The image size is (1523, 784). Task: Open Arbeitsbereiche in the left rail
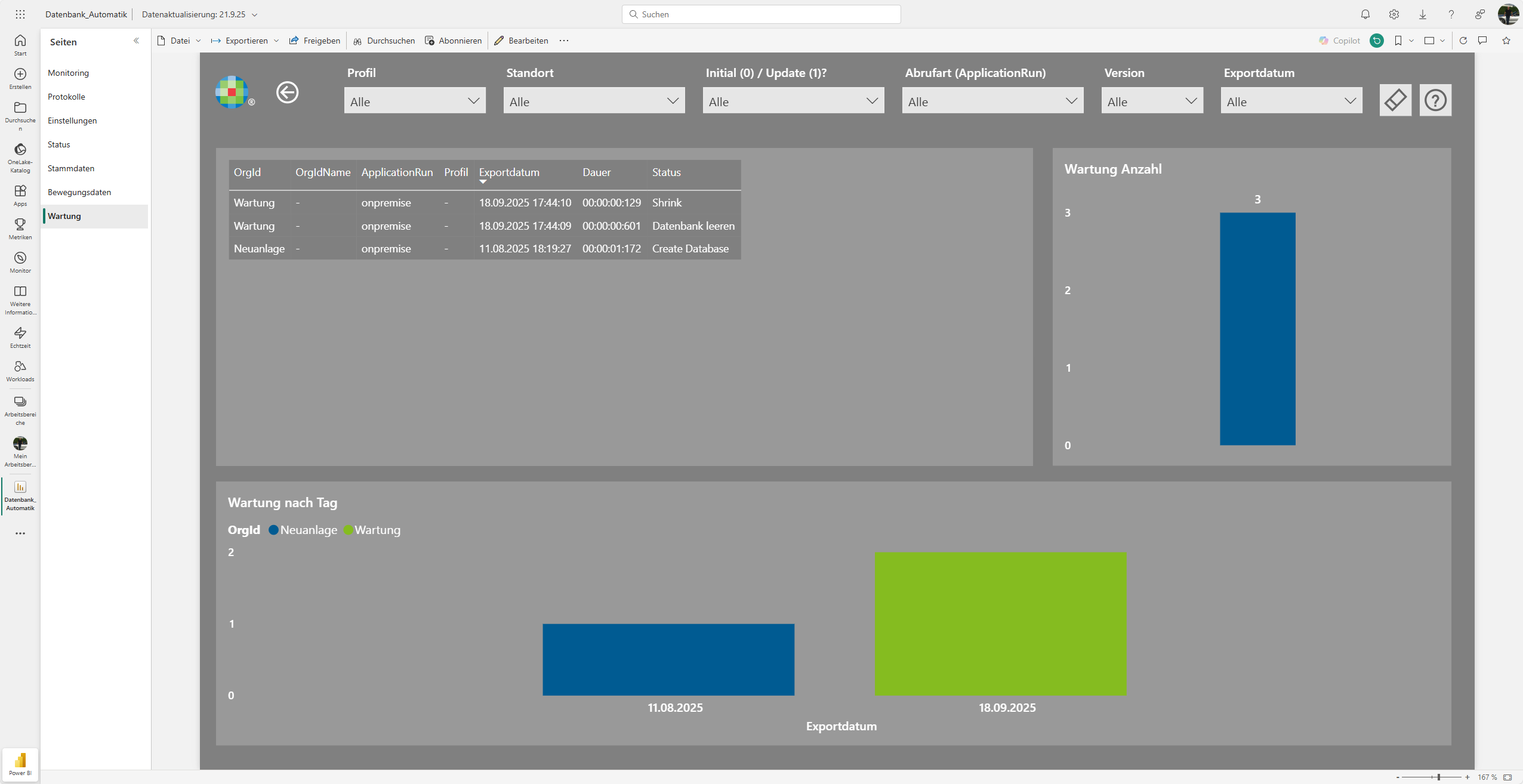[x=20, y=409]
